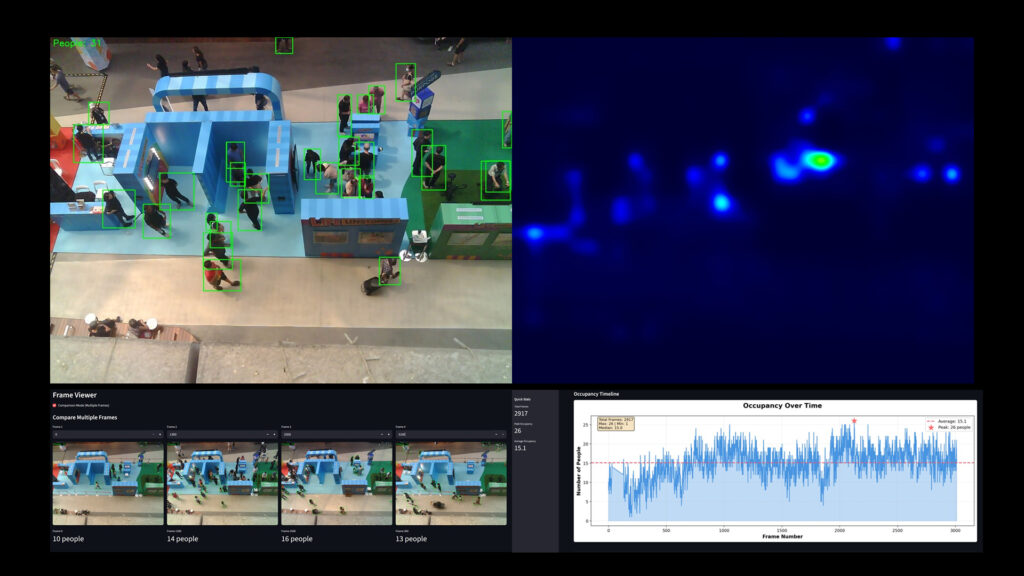Screen dimensions: 1024x576
Task: Open the thumbnail showing 10 people
Action: click(107, 484)
